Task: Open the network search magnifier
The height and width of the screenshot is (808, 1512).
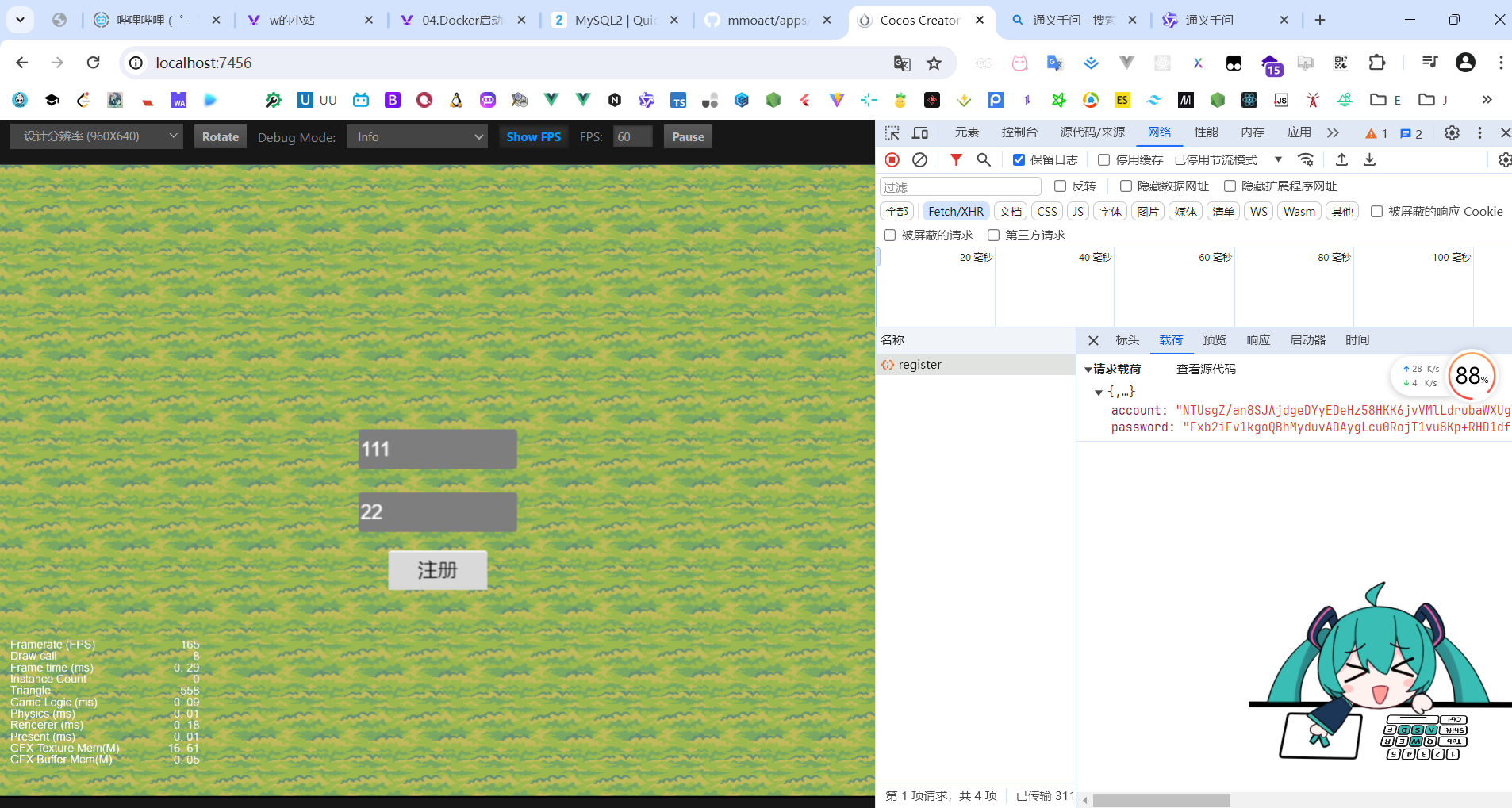Action: coord(984,160)
